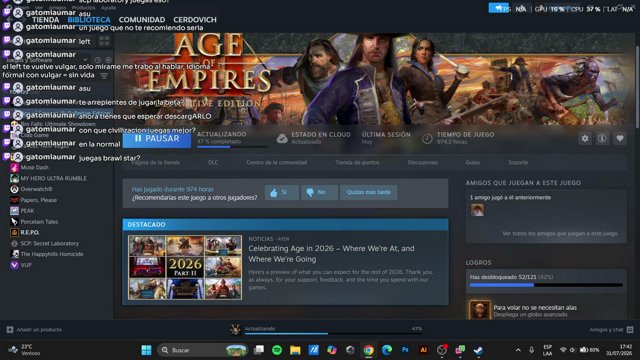The image size is (640, 360).
Task: Open Centro de la comunidad link
Action: pyautogui.click(x=276, y=162)
